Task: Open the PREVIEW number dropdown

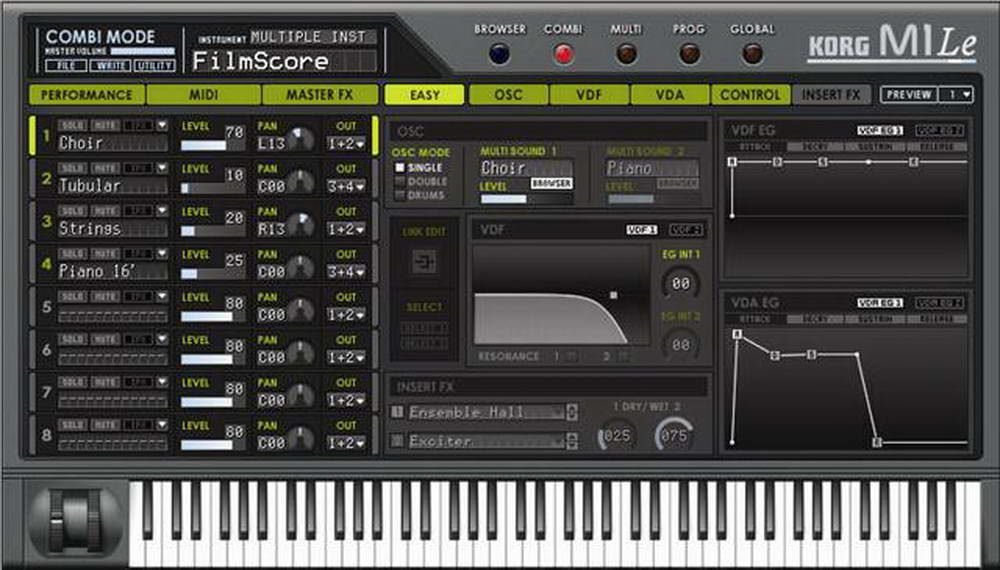Action: pyautogui.click(x=956, y=95)
